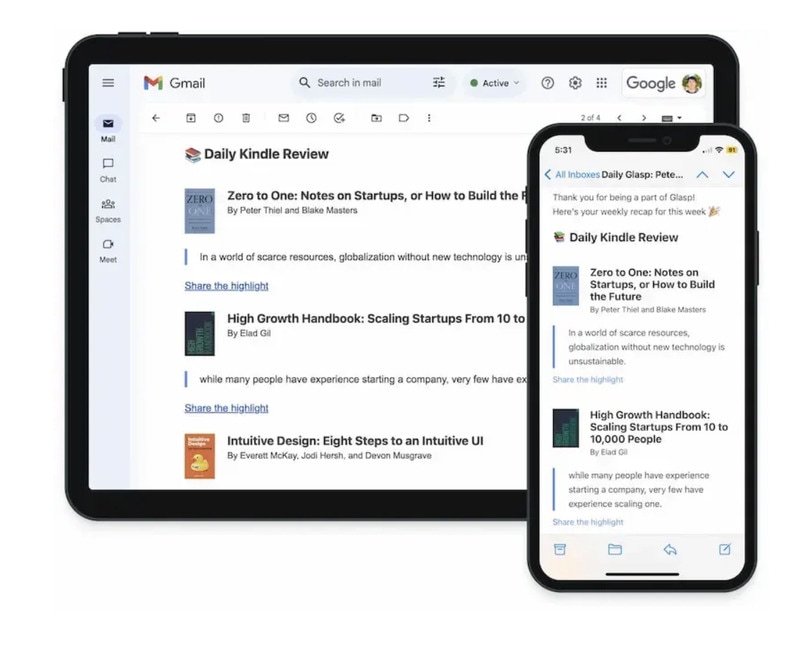The width and height of the screenshot is (800, 657).
Task: Click the Intuitive Design book cover thumbnail
Action: (199, 455)
